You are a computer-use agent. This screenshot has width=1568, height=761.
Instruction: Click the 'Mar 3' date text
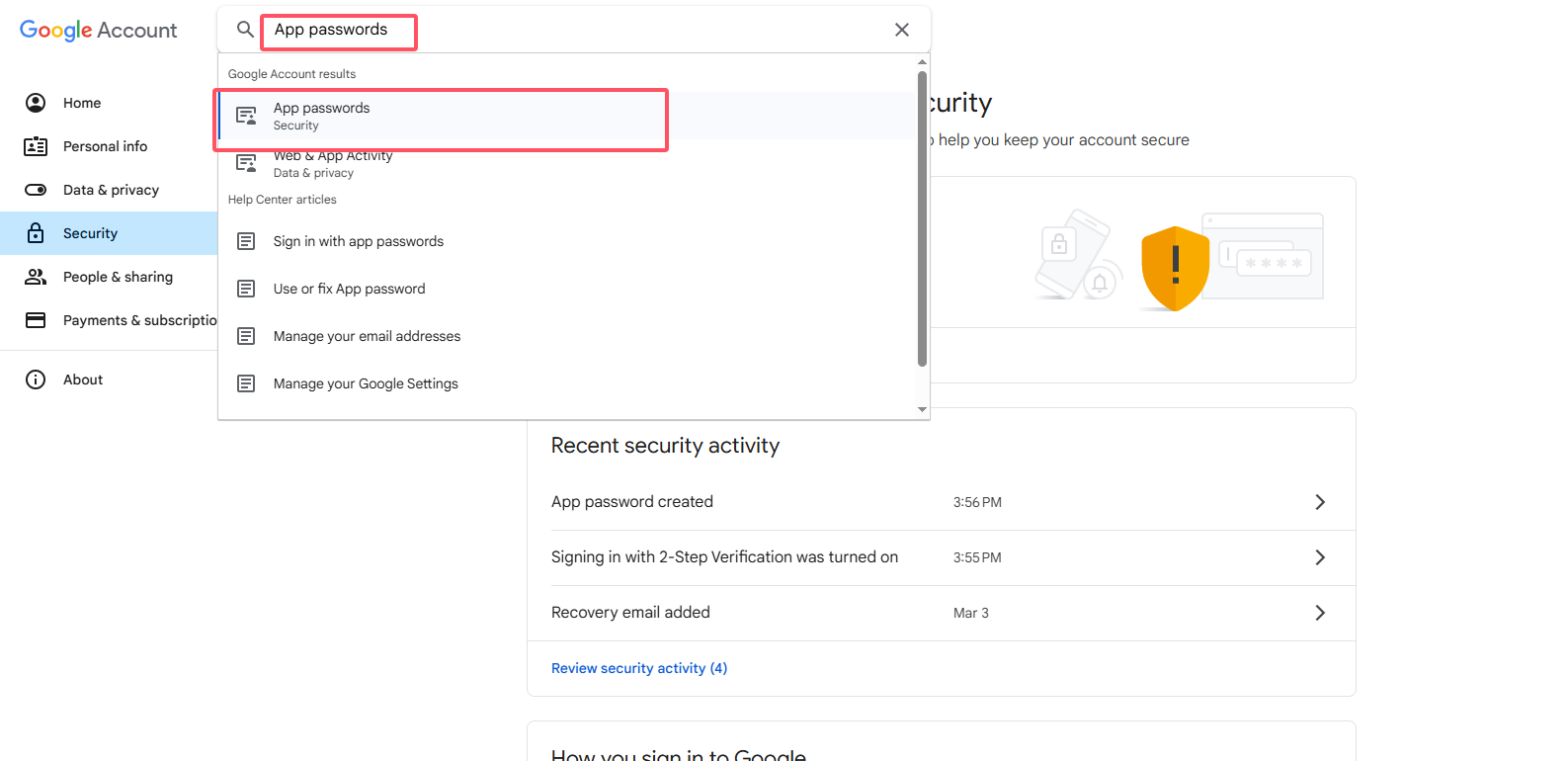point(971,613)
